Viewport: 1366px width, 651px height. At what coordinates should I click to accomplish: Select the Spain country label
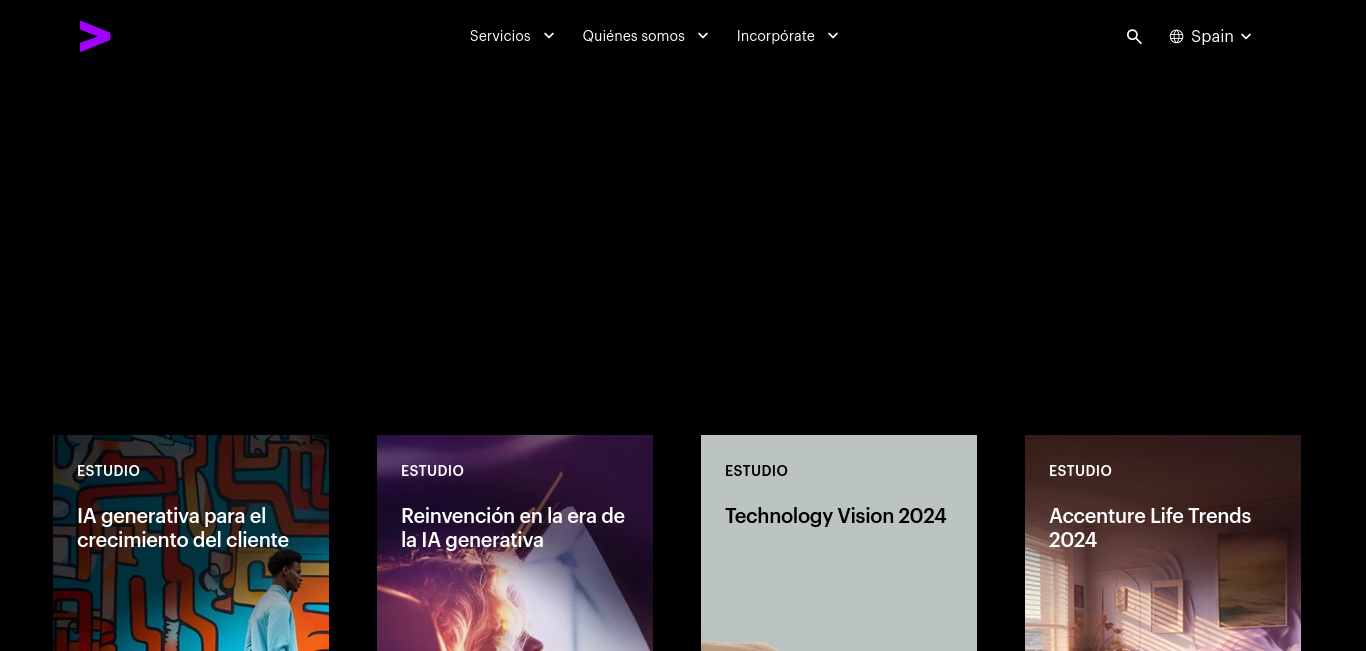click(x=1212, y=36)
